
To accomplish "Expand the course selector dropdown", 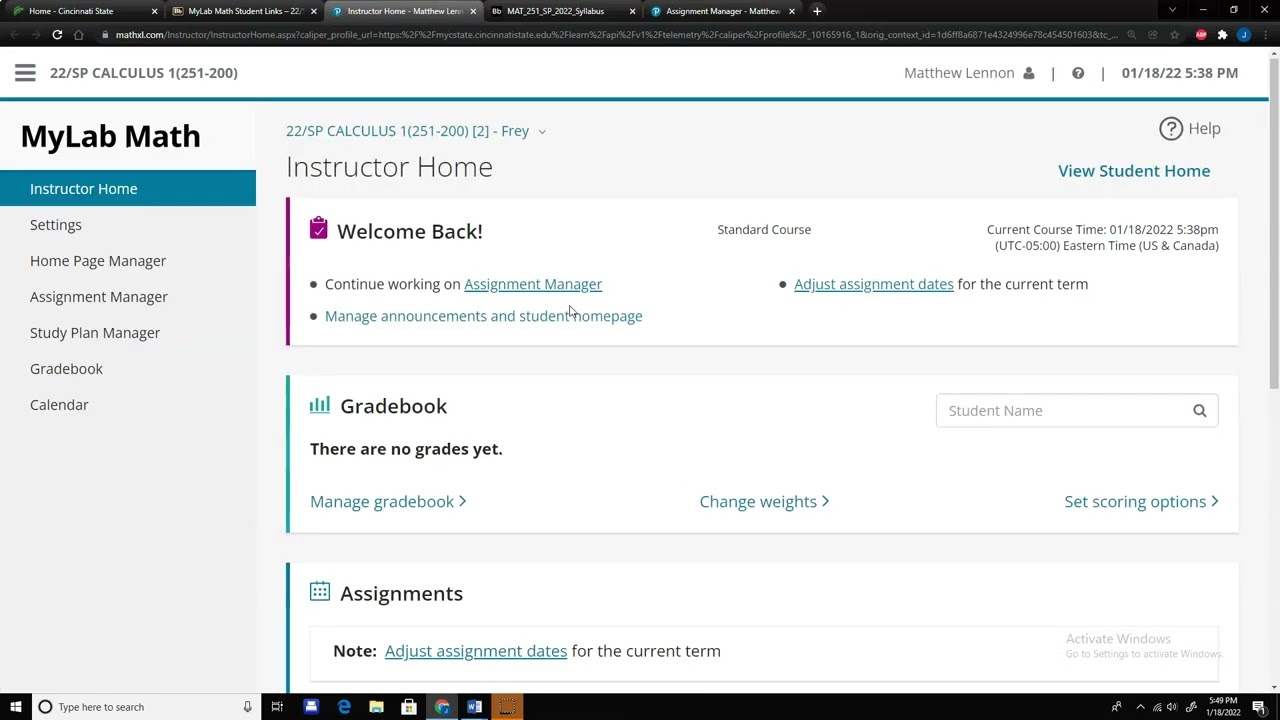I will [x=542, y=132].
